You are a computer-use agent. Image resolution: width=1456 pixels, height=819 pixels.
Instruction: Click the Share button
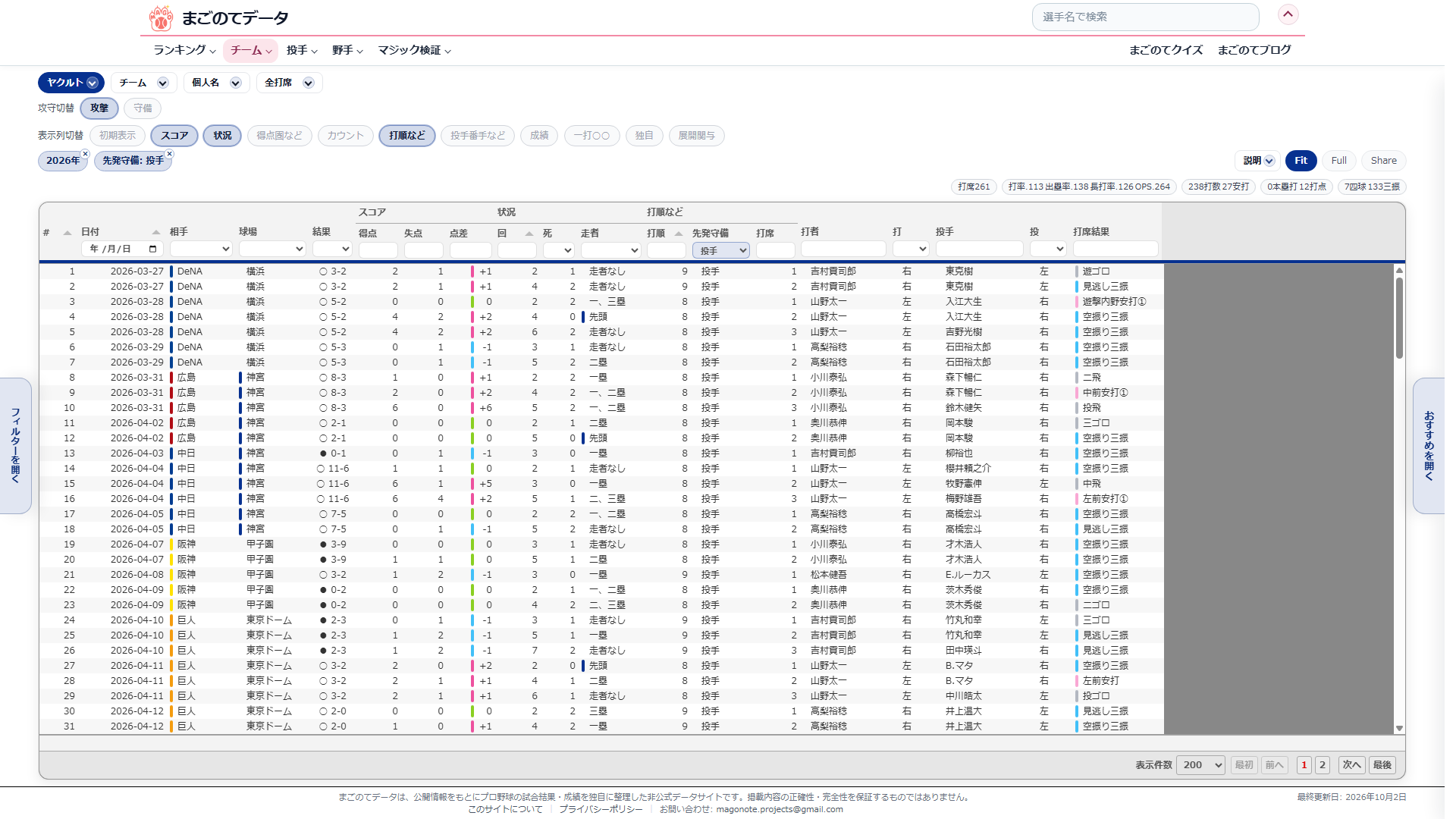click(x=1383, y=161)
